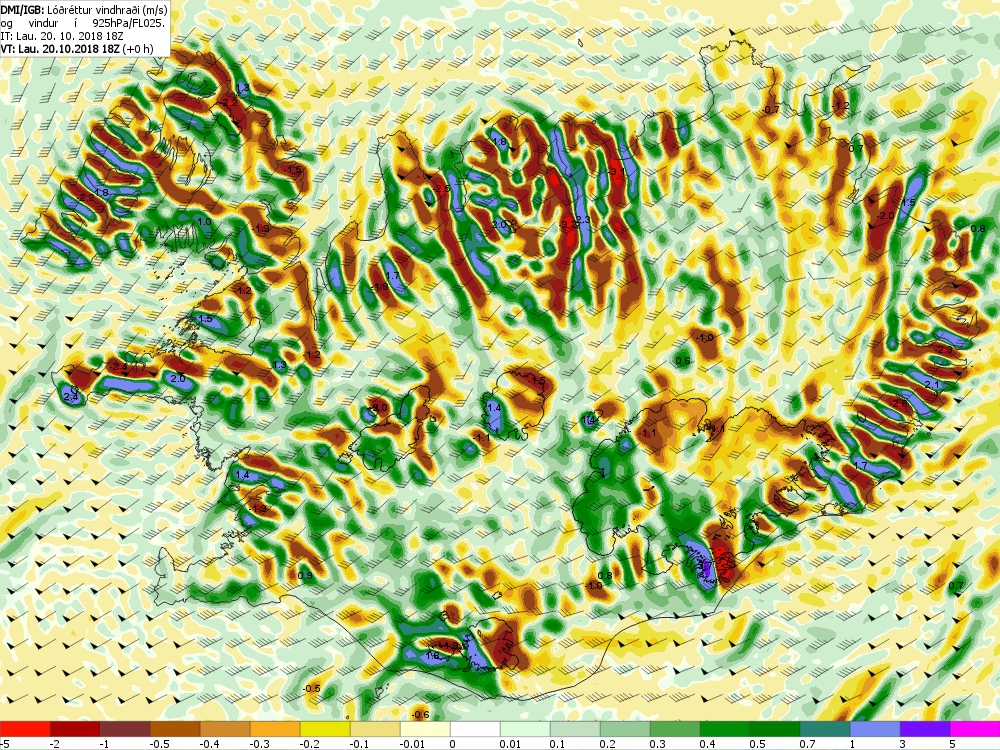Choose the green legend swatch above 0.4

coord(725,729)
